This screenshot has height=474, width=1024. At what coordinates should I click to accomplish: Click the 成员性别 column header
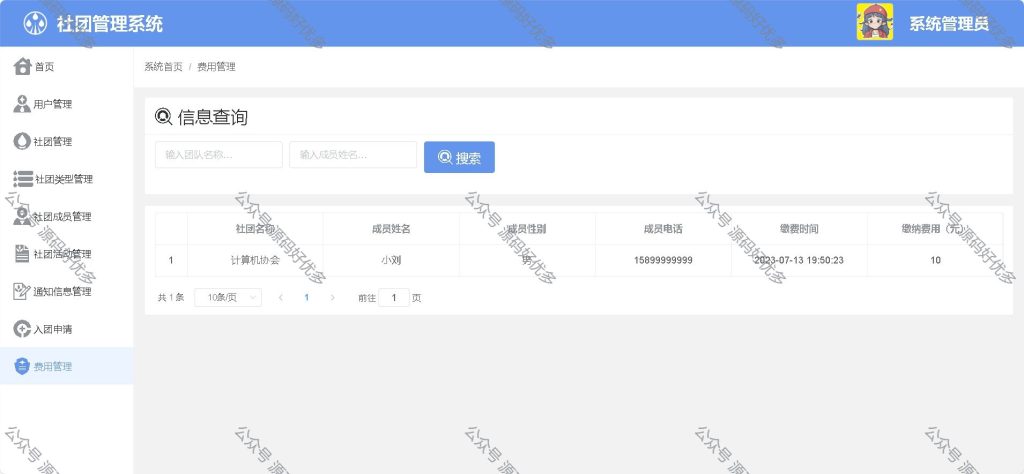pos(527,229)
